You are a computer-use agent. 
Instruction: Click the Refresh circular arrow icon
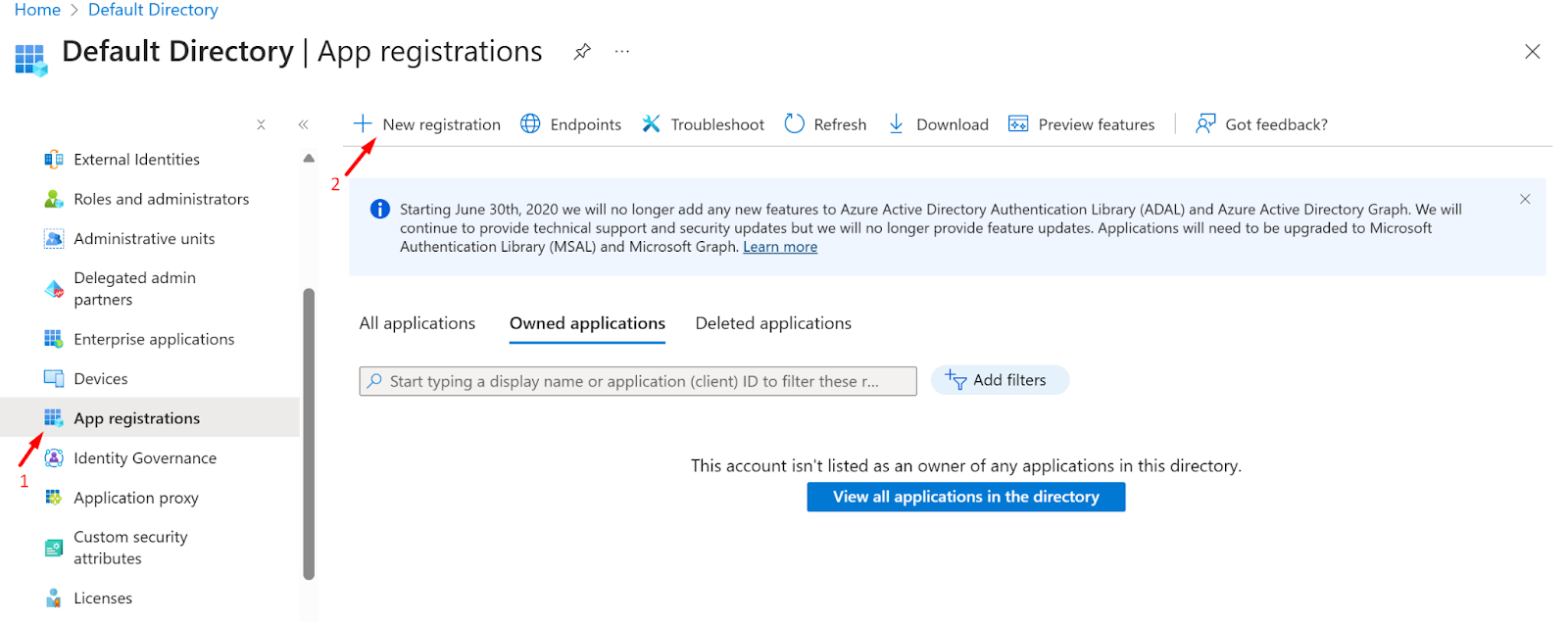click(x=794, y=123)
